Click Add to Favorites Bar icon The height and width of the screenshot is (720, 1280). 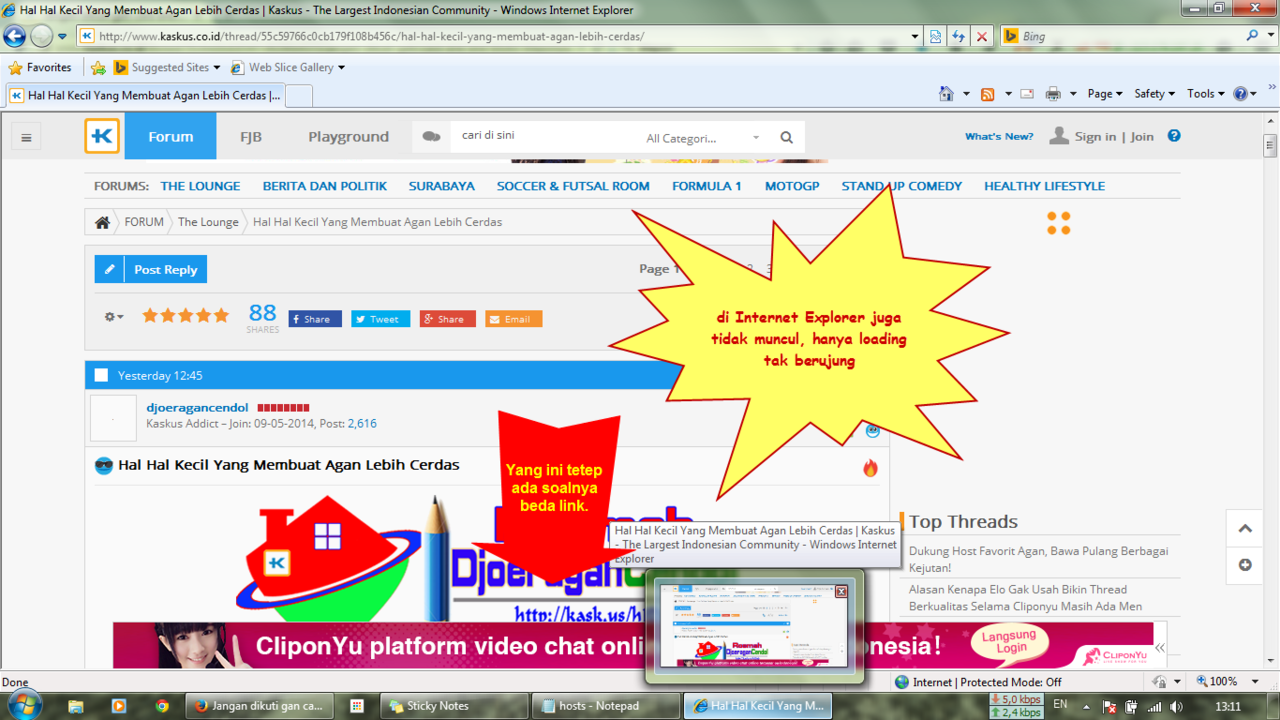pyautogui.click(x=98, y=68)
